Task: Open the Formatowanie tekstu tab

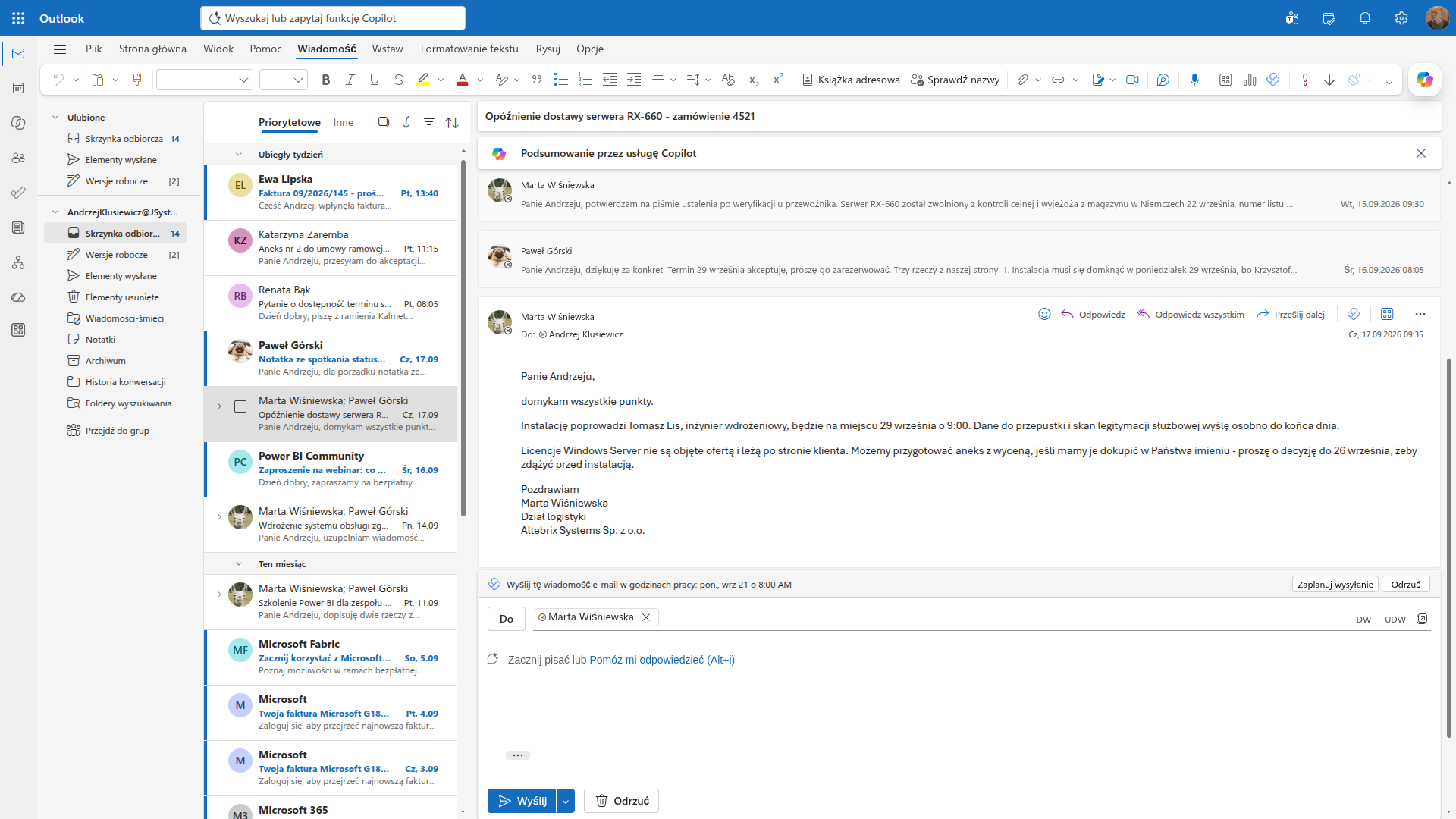Action: click(x=469, y=49)
